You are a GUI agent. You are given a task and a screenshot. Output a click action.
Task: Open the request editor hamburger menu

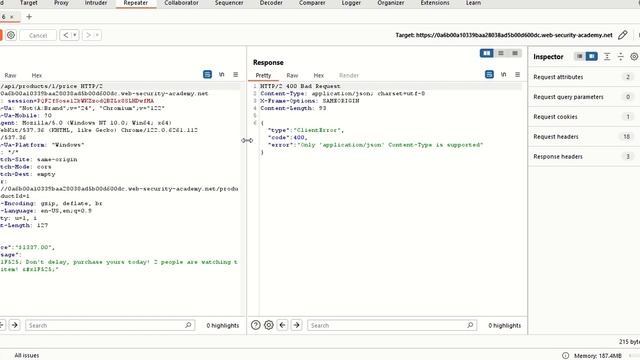(x=236, y=74)
